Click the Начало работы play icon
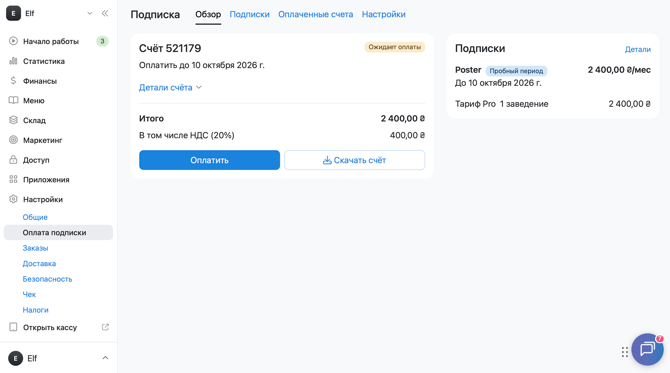This screenshot has width=670, height=373. pos(13,41)
